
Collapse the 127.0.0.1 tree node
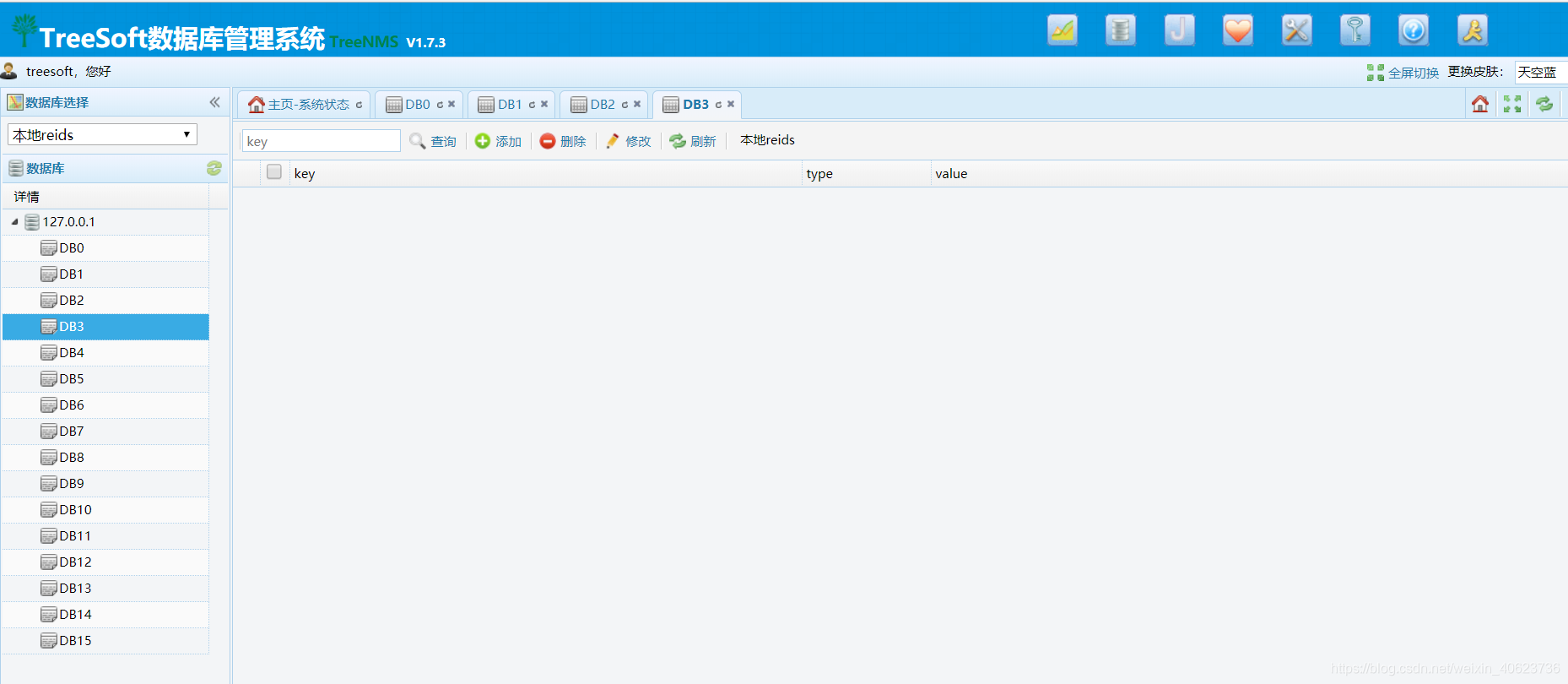pyautogui.click(x=14, y=222)
